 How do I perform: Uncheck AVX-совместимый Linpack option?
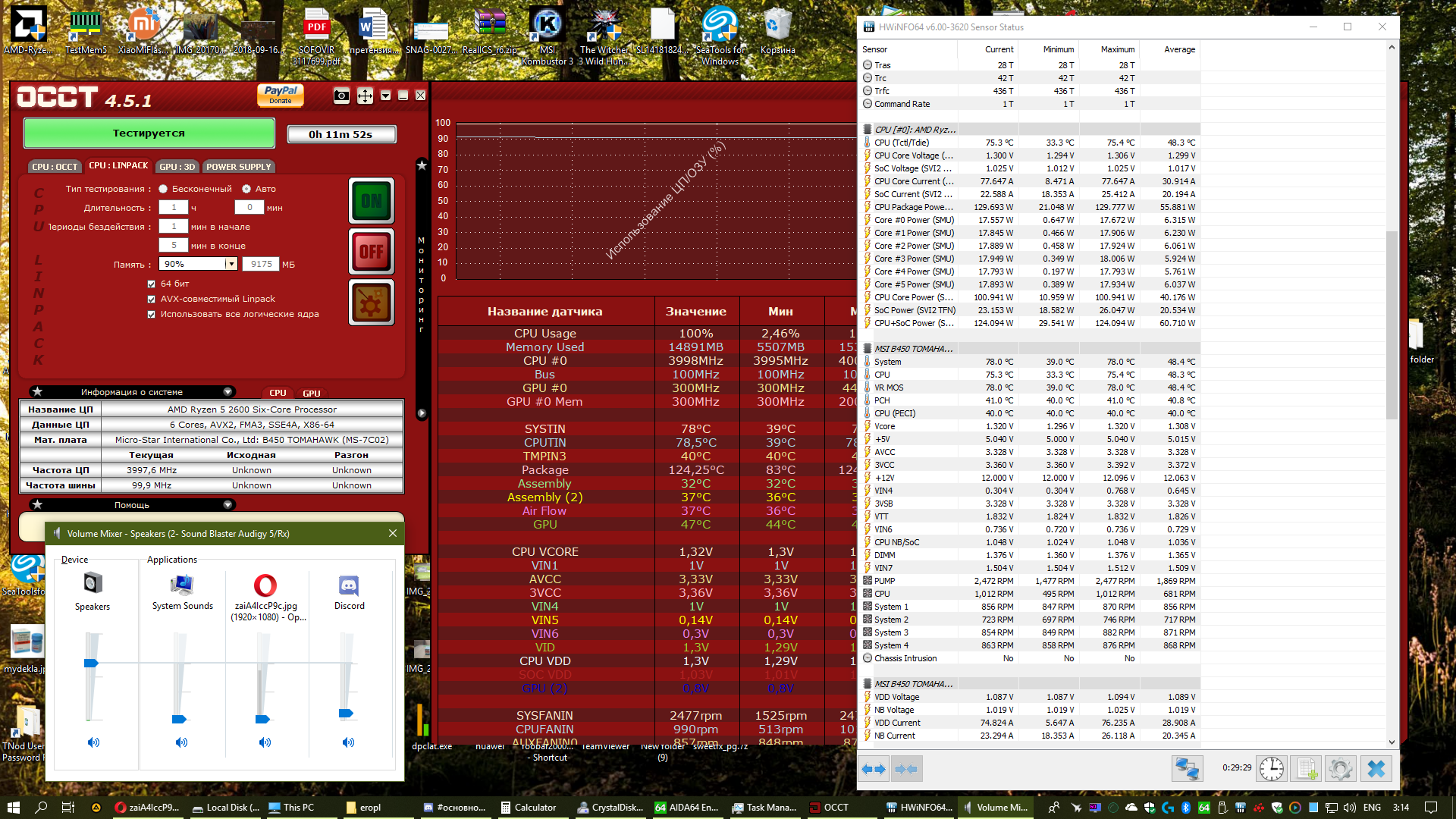(152, 299)
